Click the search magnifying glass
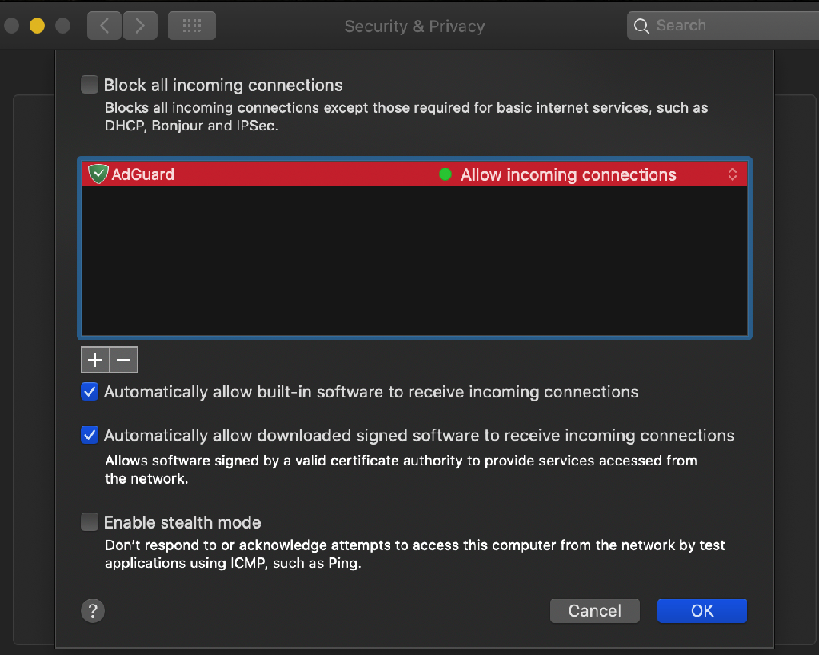This screenshot has height=655, width=819. (641, 25)
